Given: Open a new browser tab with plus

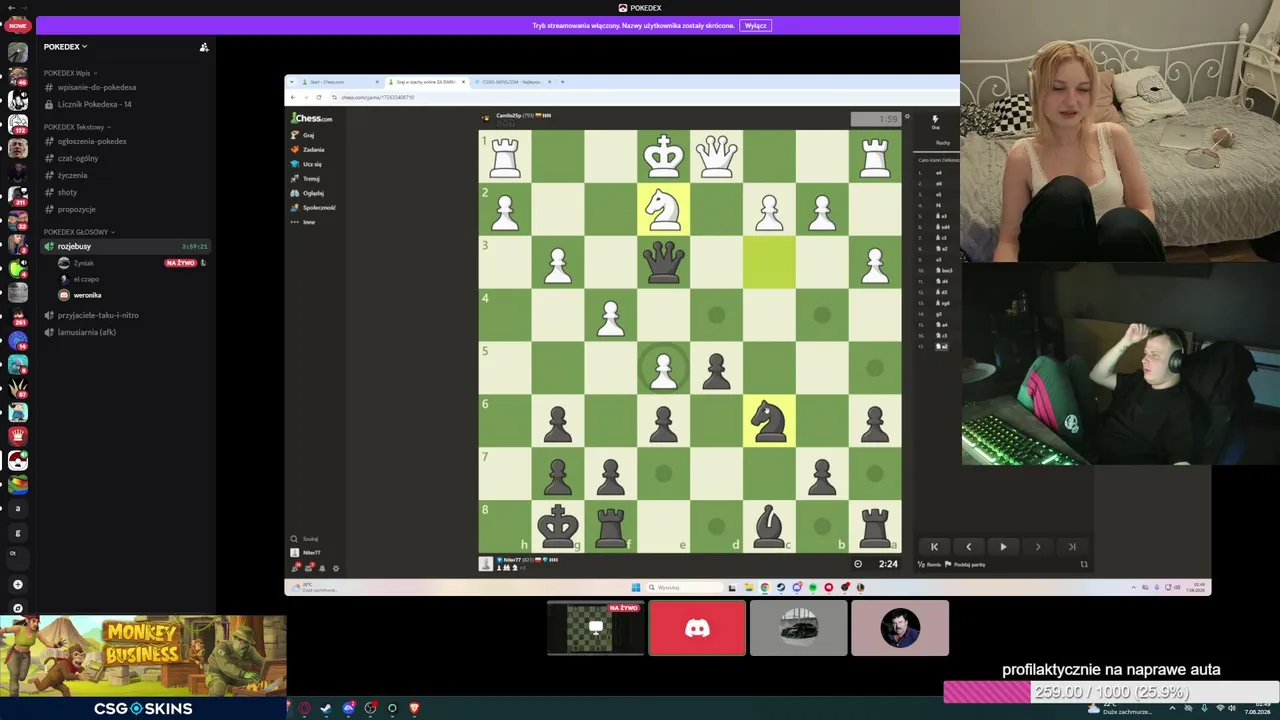Looking at the screenshot, I should click(x=563, y=82).
